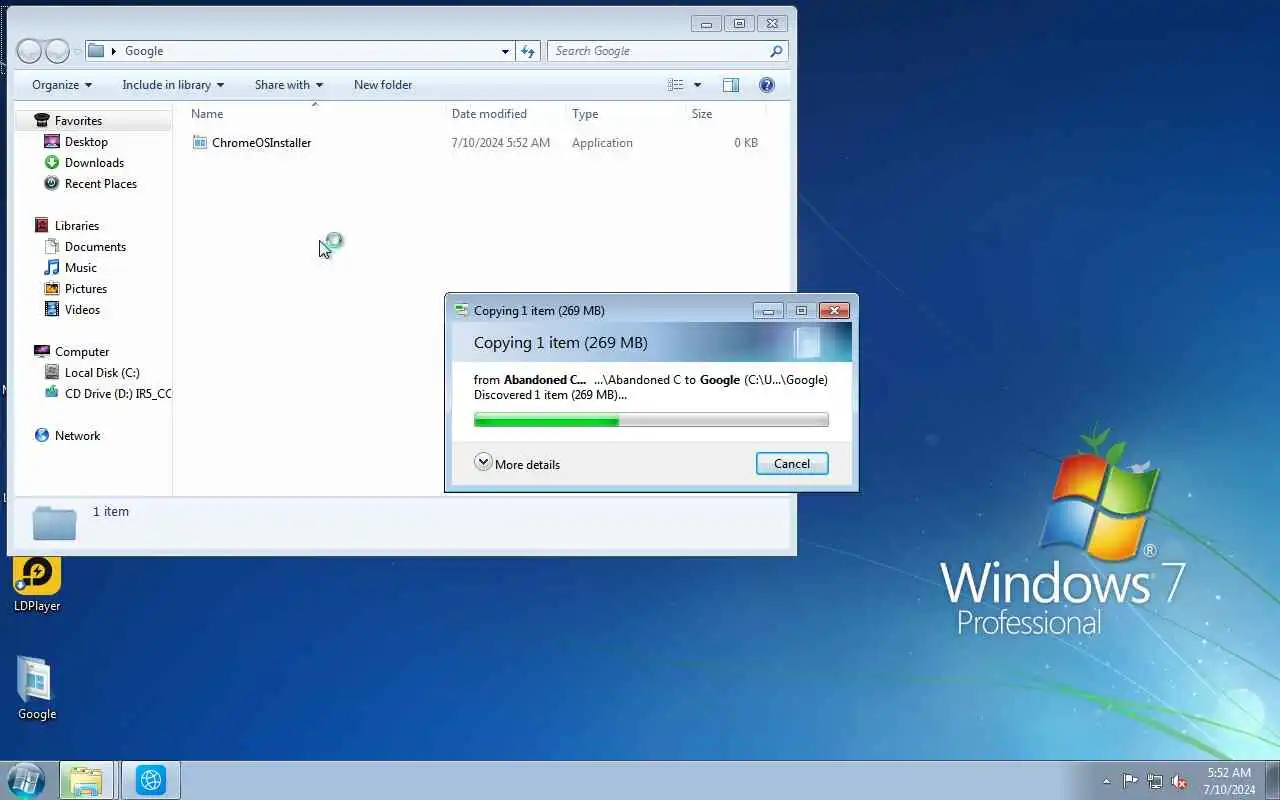Viewport: 1280px width, 800px height.
Task: Open the Share with dropdown
Action: click(x=289, y=85)
